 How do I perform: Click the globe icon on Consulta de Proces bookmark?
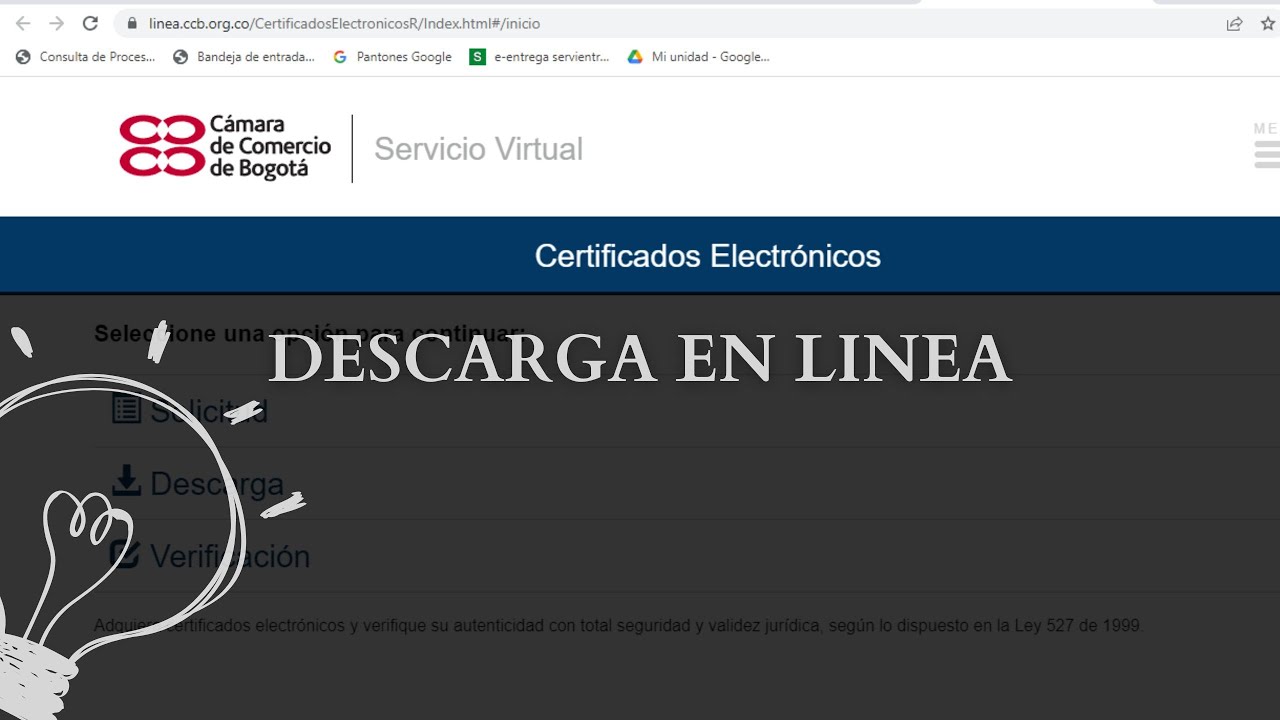pos(22,57)
